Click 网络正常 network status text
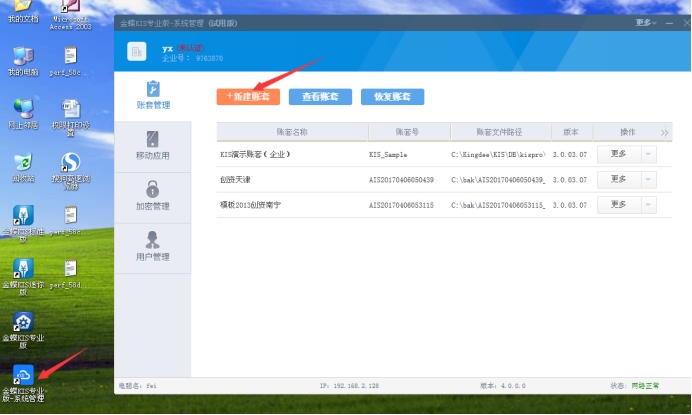692x415 pixels. pos(645,386)
